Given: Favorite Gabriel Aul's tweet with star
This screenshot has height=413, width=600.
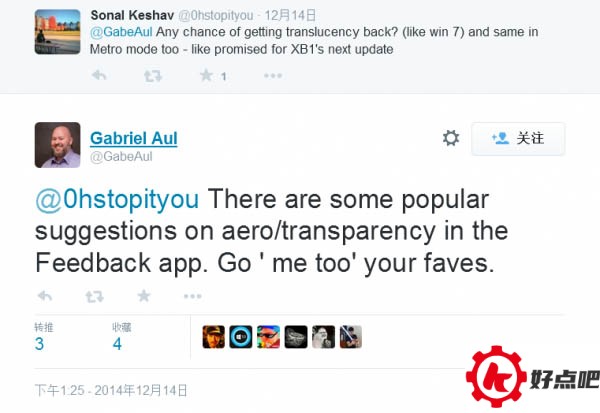Looking at the screenshot, I should click(144, 295).
